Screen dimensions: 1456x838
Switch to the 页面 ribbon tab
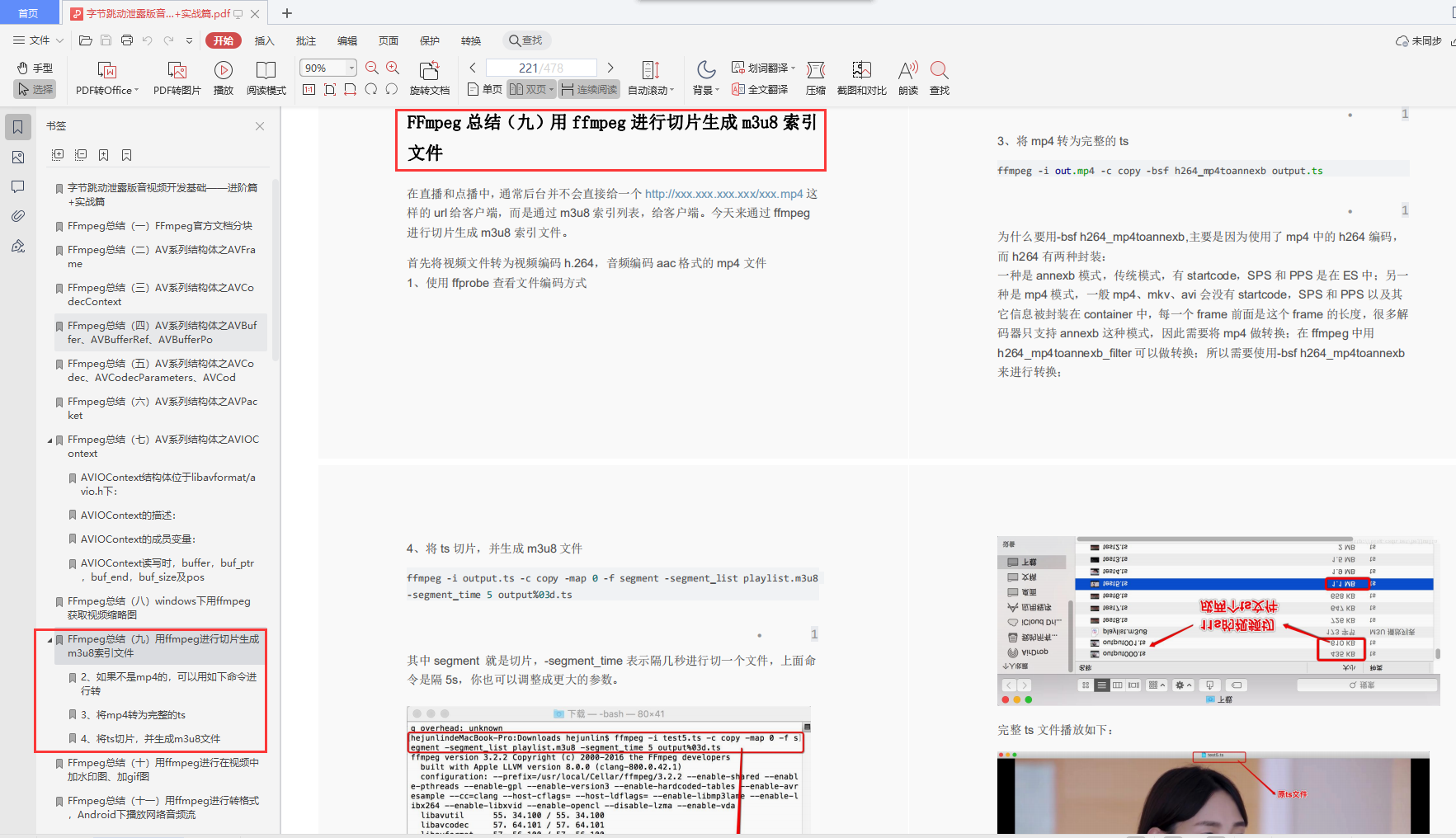click(389, 40)
